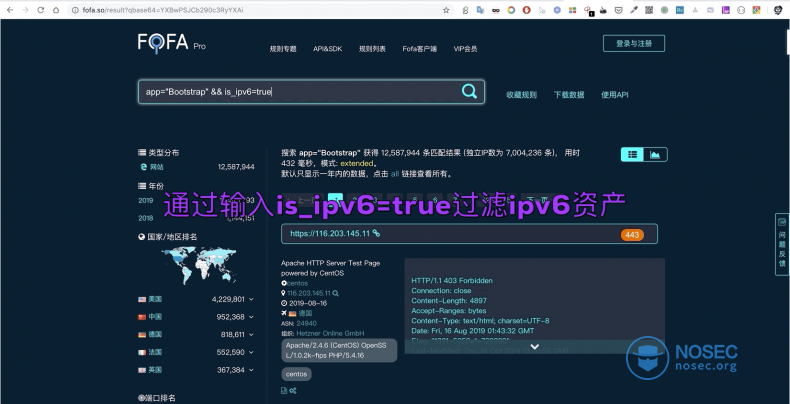Open the Fofa客户端 nav item
The width and height of the screenshot is (790, 404).
pyautogui.click(x=420, y=49)
